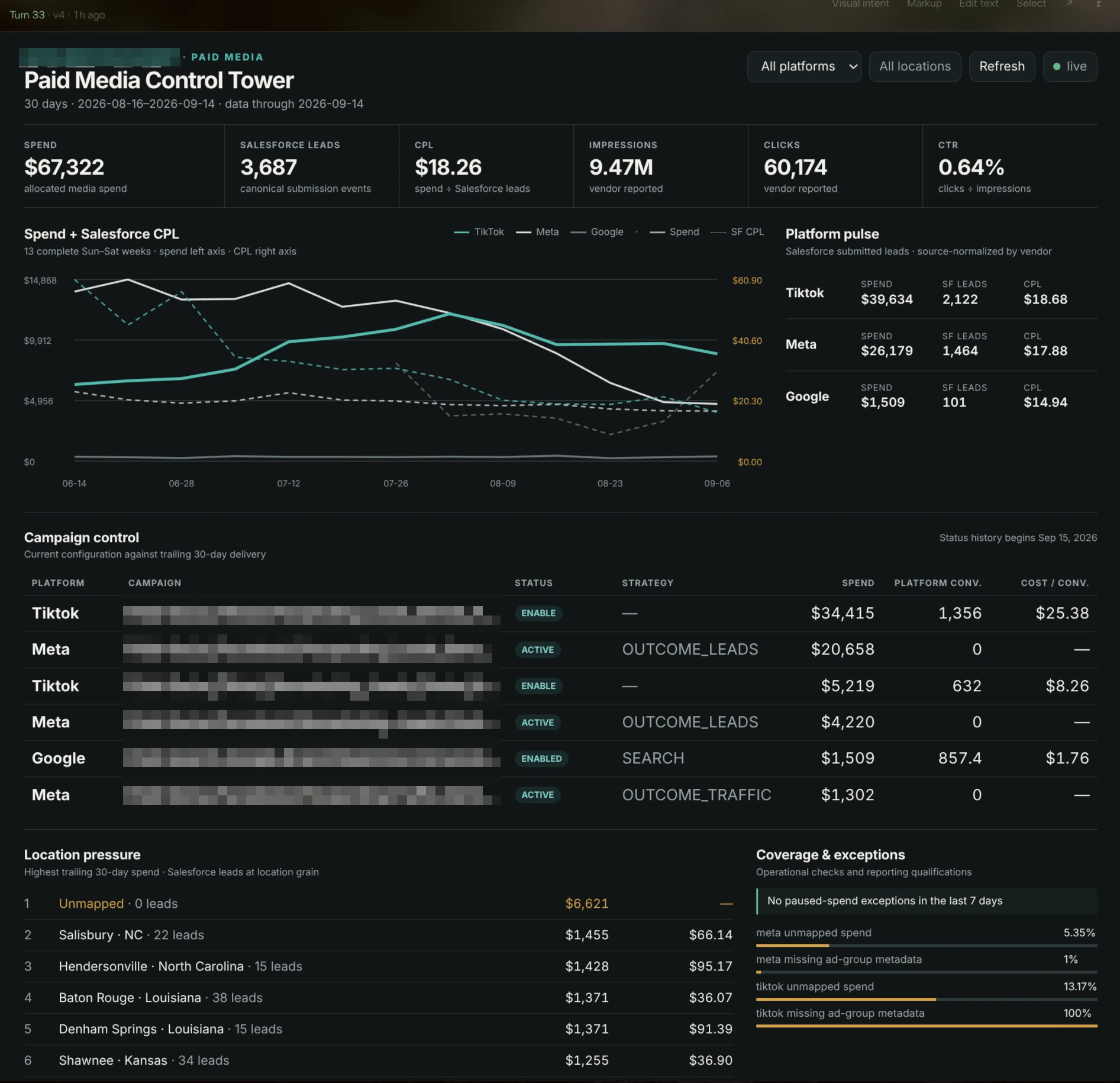Viewport: 1120px width, 1083px height.
Task: Click the Turn 33 version label
Action: pyautogui.click(x=27, y=15)
